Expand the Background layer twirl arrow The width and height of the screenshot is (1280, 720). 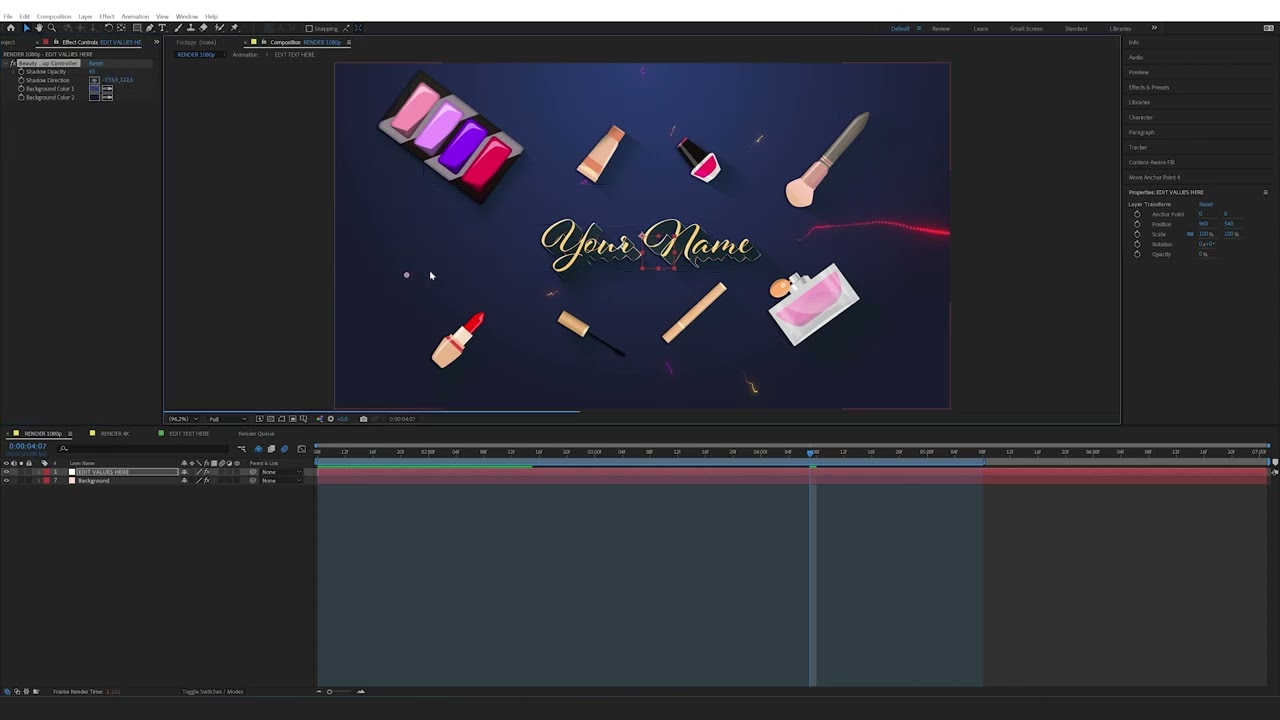click(38, 481)
